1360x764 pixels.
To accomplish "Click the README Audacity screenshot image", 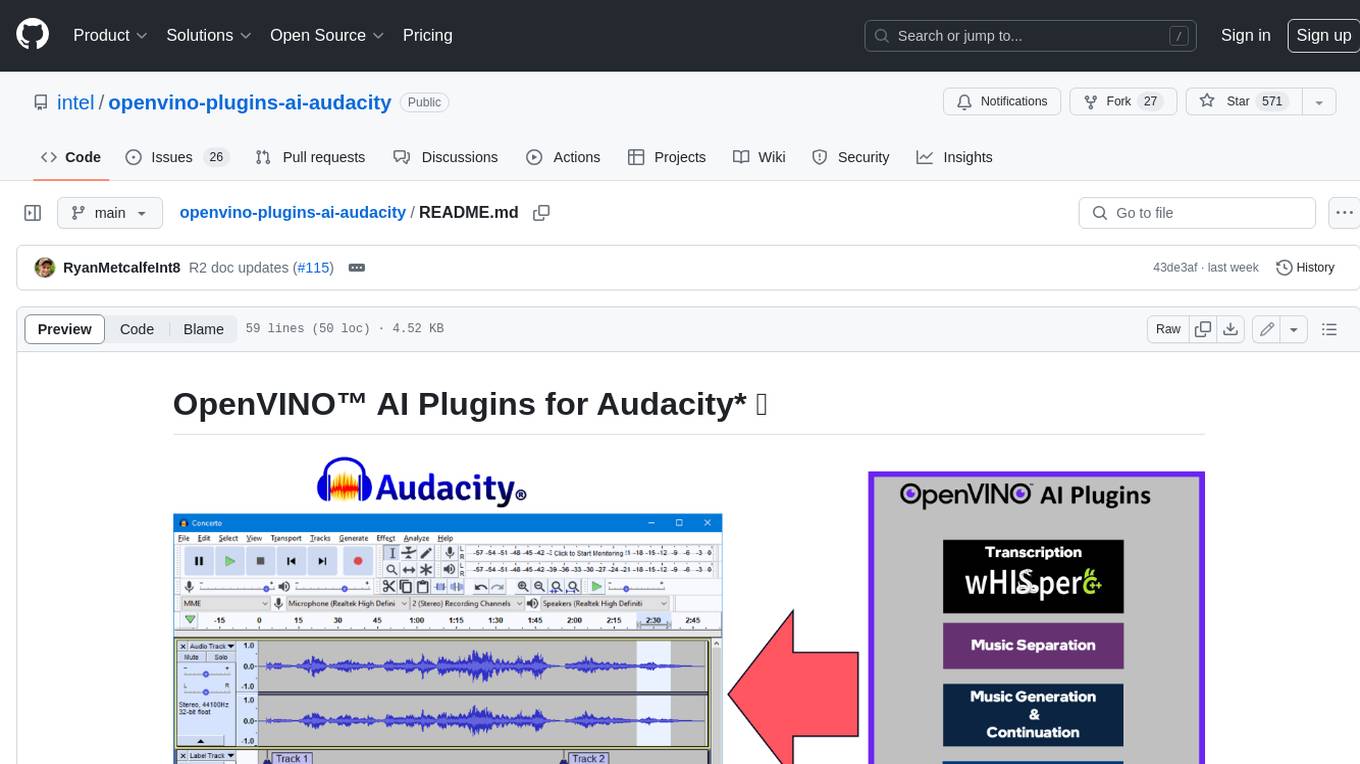I will 448,610.
